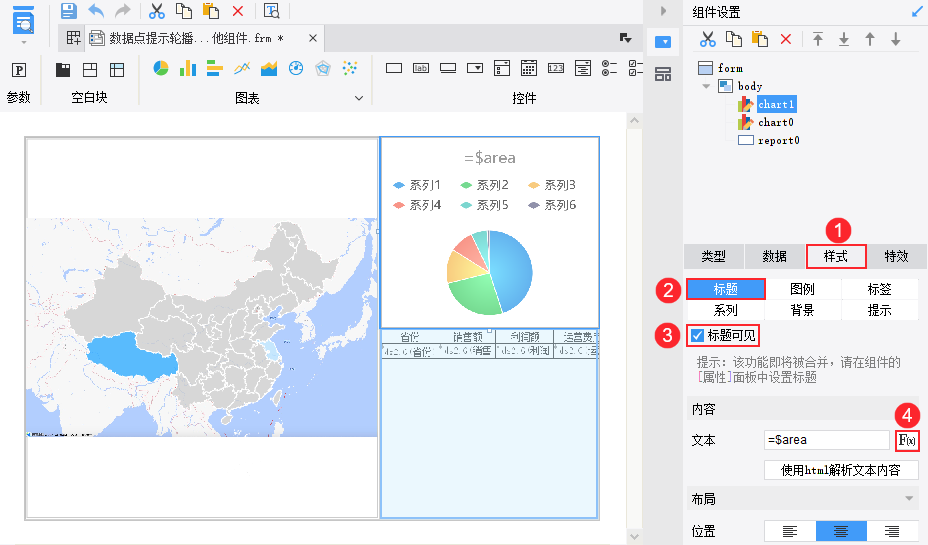Uncheck the 标题可见 checkbox
This screenshot has width=928, height=545.
[698, 335]
